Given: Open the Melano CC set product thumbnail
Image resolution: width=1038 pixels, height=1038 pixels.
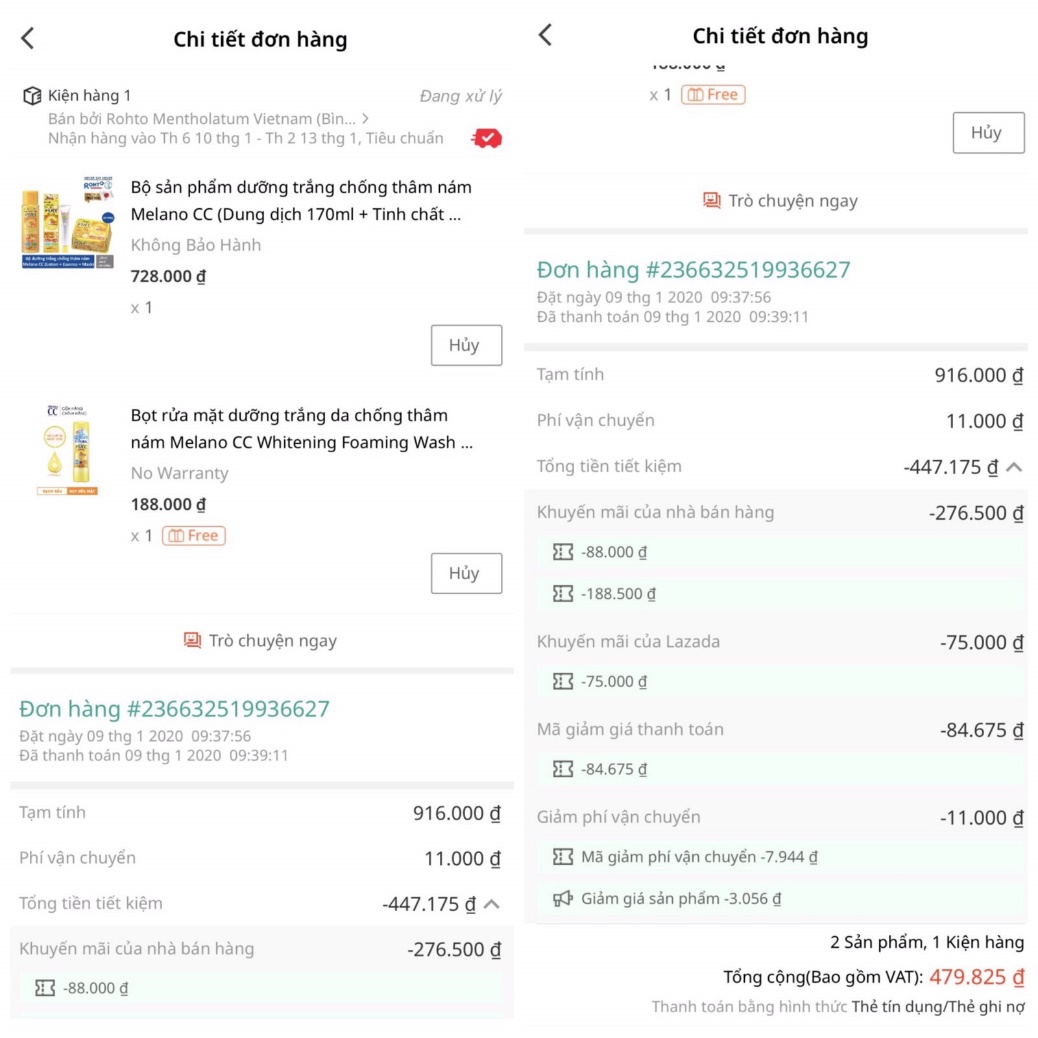Looking at the screenshot, I should pyautogui.click(x=67, y=221).
